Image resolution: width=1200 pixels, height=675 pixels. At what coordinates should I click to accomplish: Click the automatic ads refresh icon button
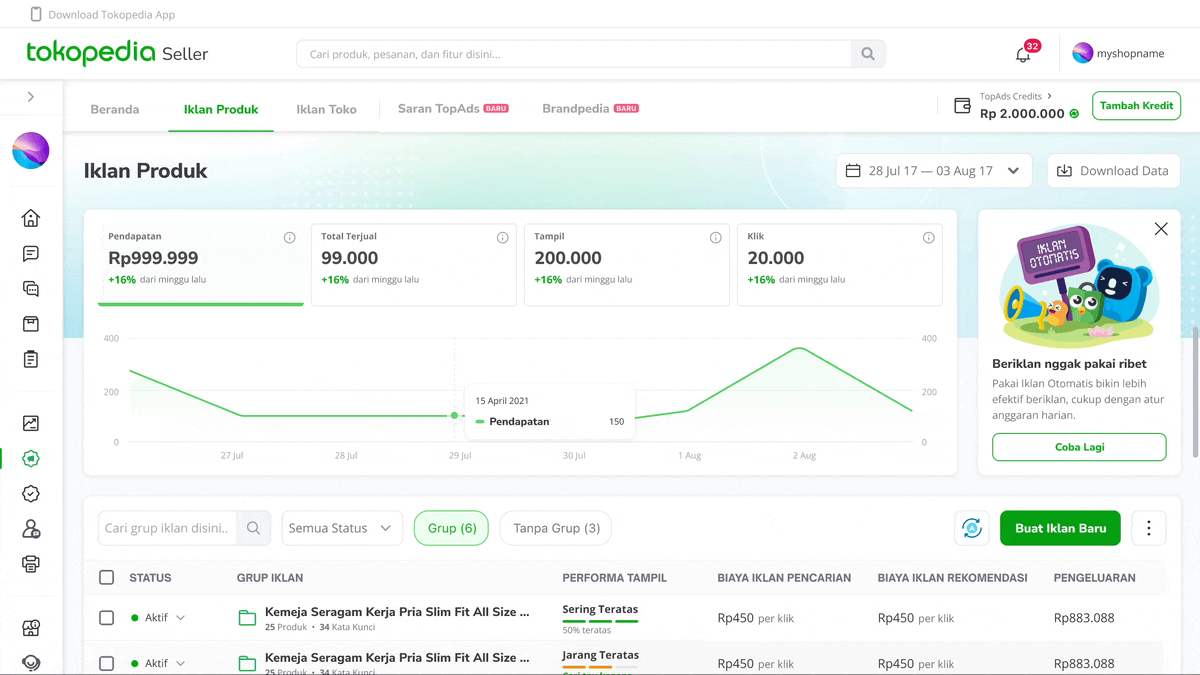[x=972, y=528]
